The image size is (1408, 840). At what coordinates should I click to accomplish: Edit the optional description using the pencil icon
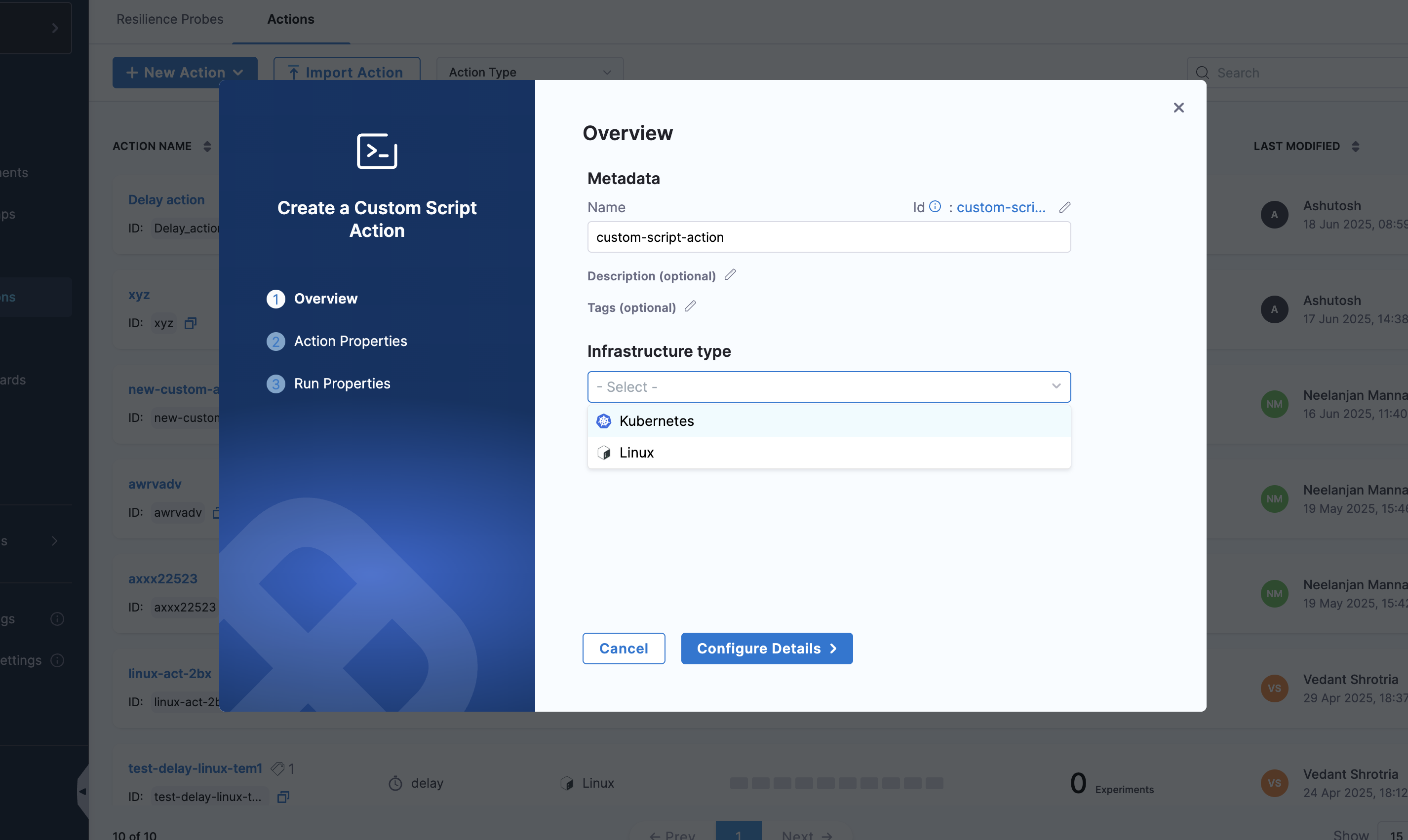[730, 275]
